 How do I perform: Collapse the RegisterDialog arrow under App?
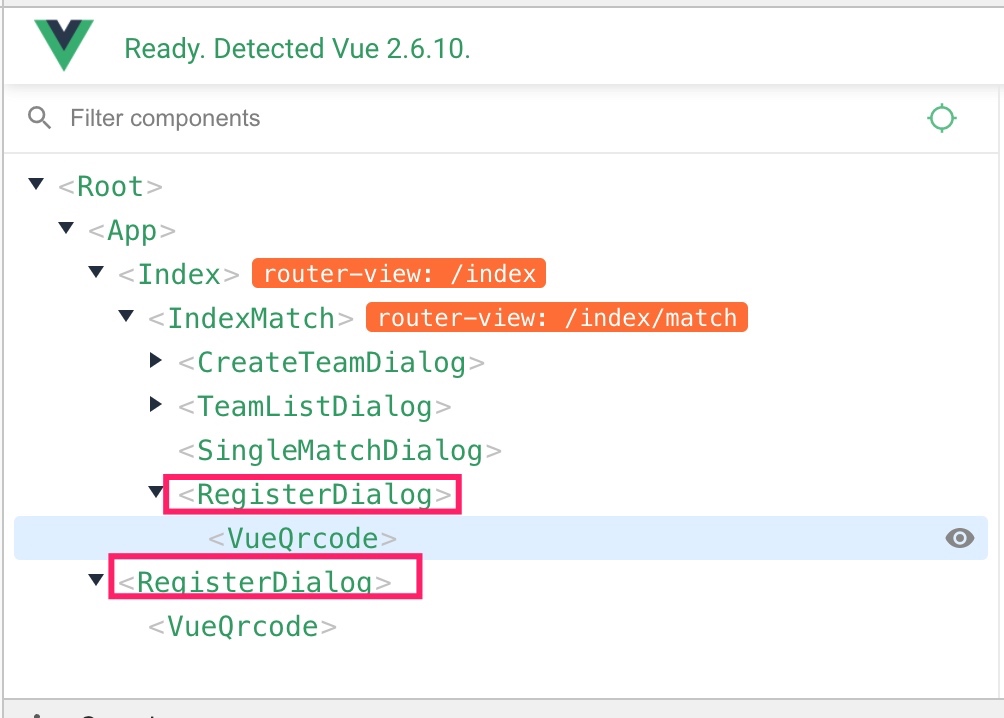(96, 580)
